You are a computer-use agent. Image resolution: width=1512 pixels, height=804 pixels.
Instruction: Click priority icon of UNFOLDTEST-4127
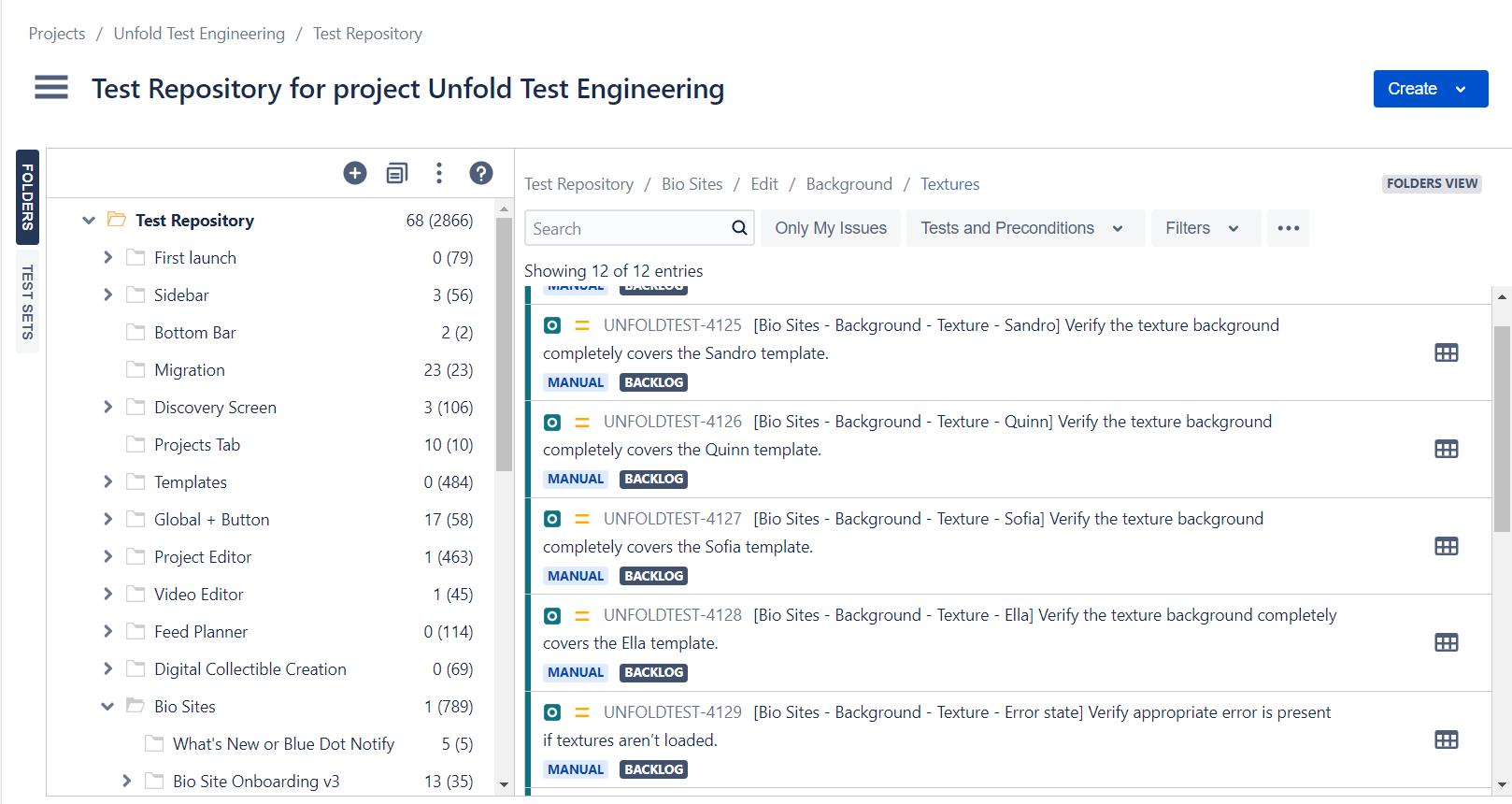click(x=582, y=519)
